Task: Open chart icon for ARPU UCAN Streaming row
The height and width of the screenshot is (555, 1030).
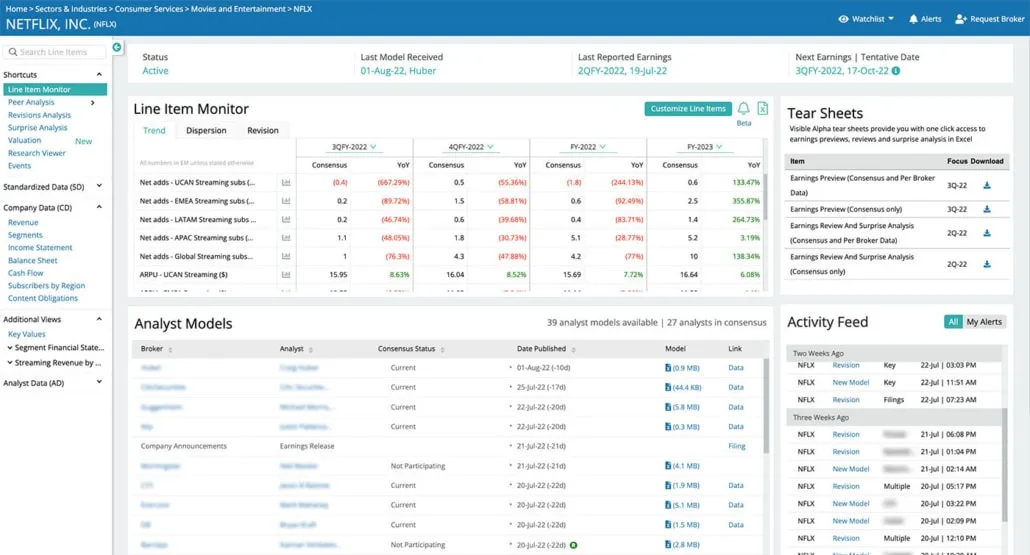Action: [x=286, y=275]
